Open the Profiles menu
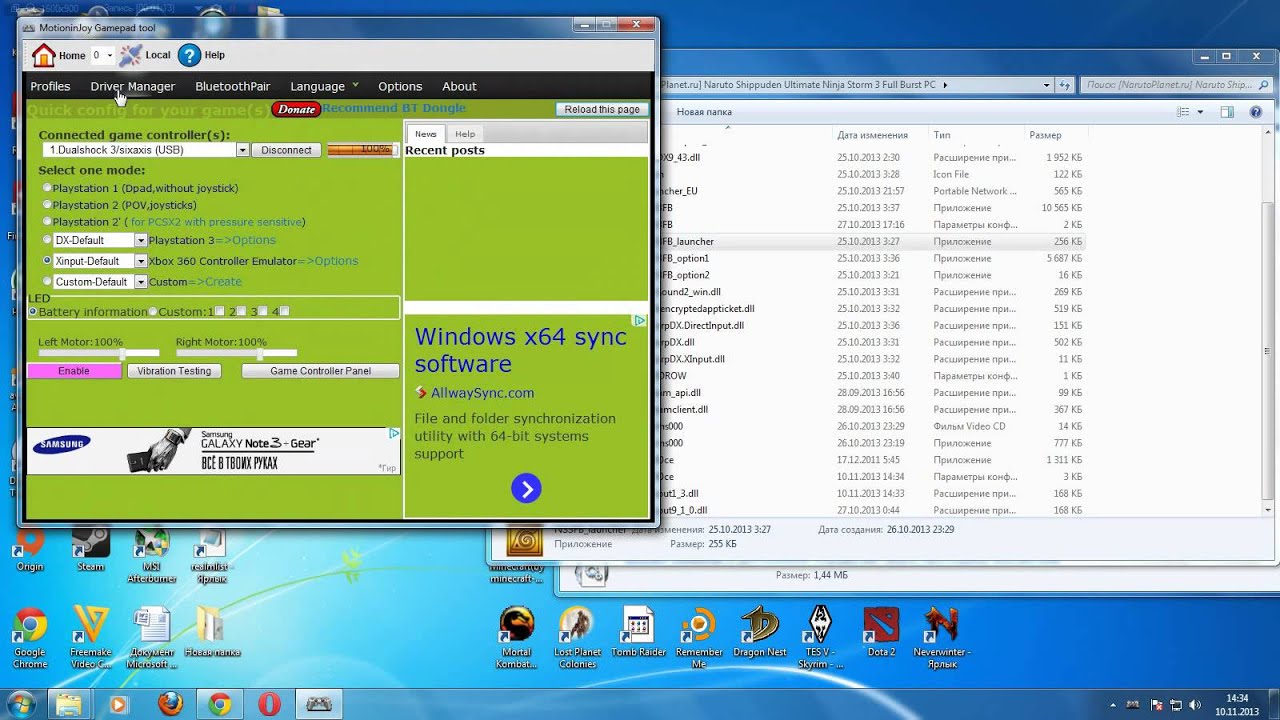The image size is (1280, 720). (x=50, y=86)
